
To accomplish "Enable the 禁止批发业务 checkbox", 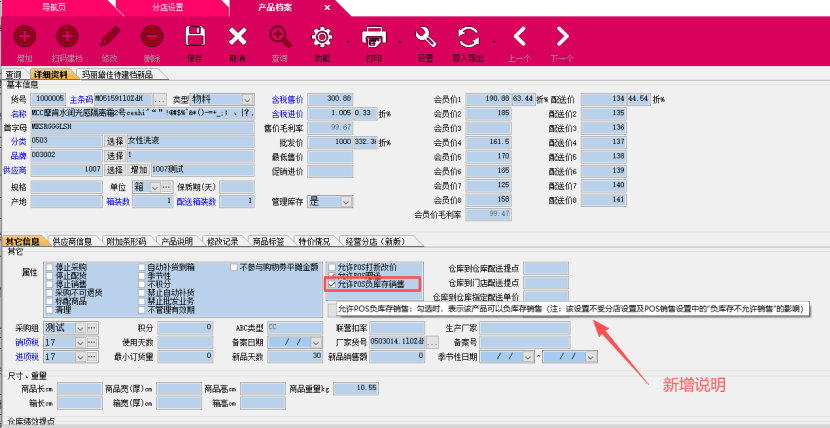I will pyautogui.click(x=142, y=301).
